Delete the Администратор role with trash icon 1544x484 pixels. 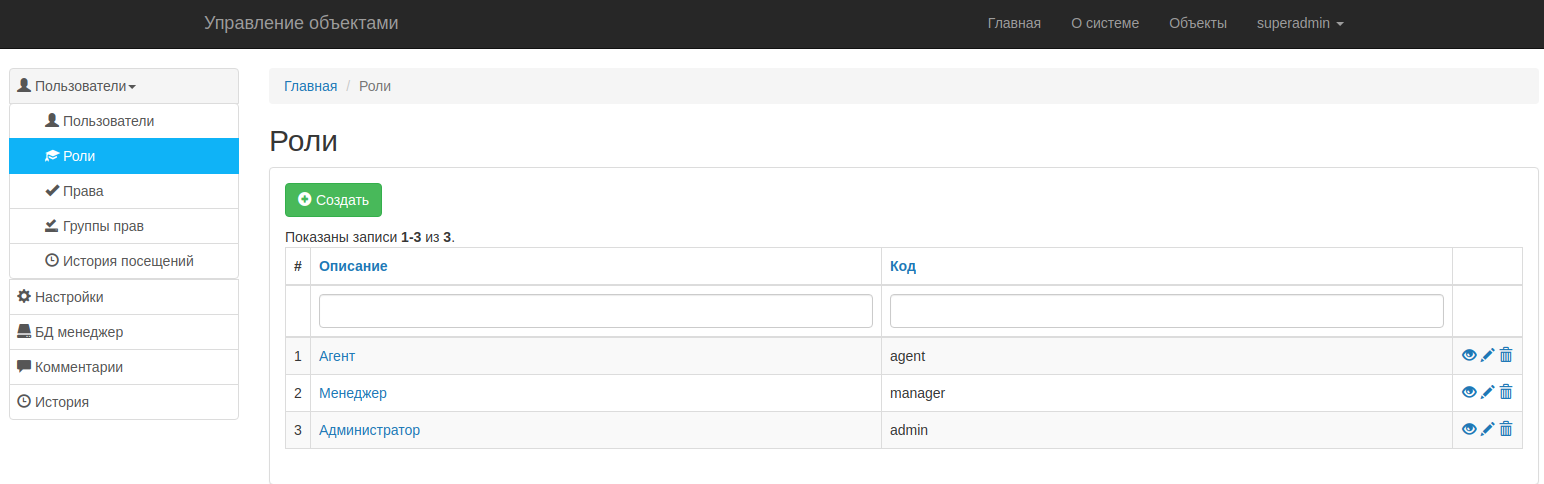(1506, 429)
